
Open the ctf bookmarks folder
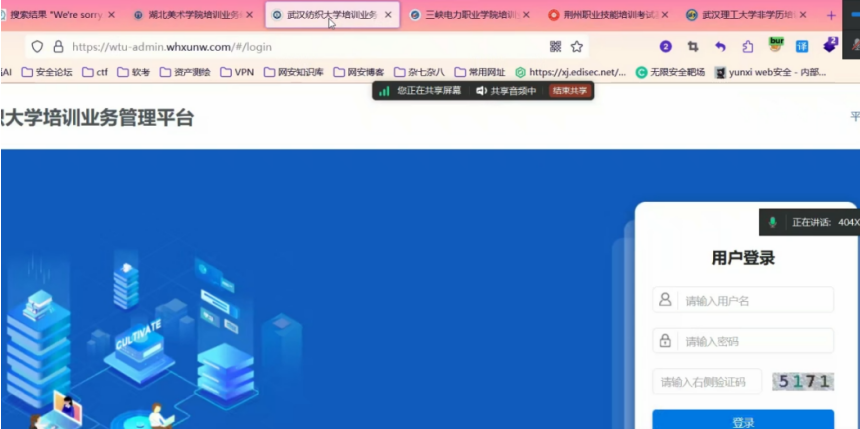point(95,72)
